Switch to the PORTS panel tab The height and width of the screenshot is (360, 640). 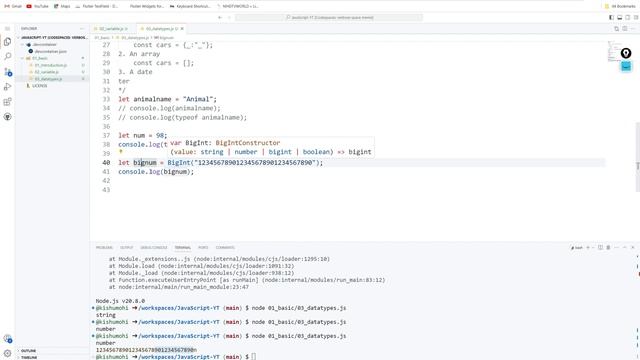(x=203, y=248)
